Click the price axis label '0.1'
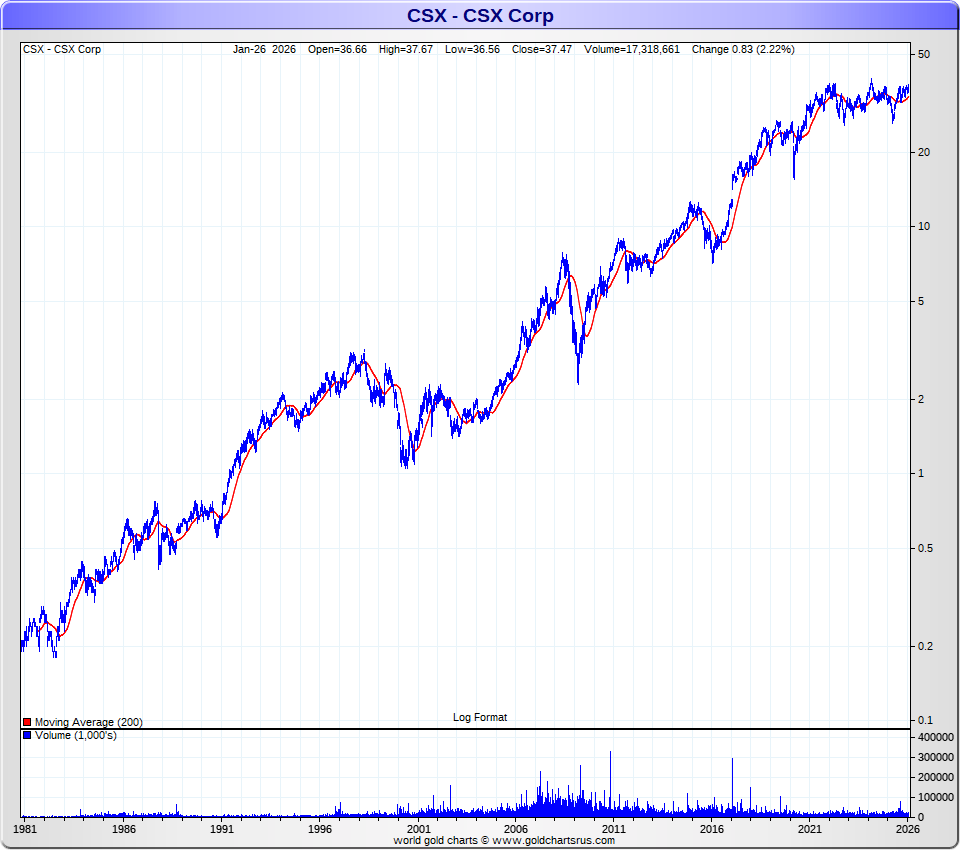960x850 pixels. pyautogui.click(x=926, y=720)
